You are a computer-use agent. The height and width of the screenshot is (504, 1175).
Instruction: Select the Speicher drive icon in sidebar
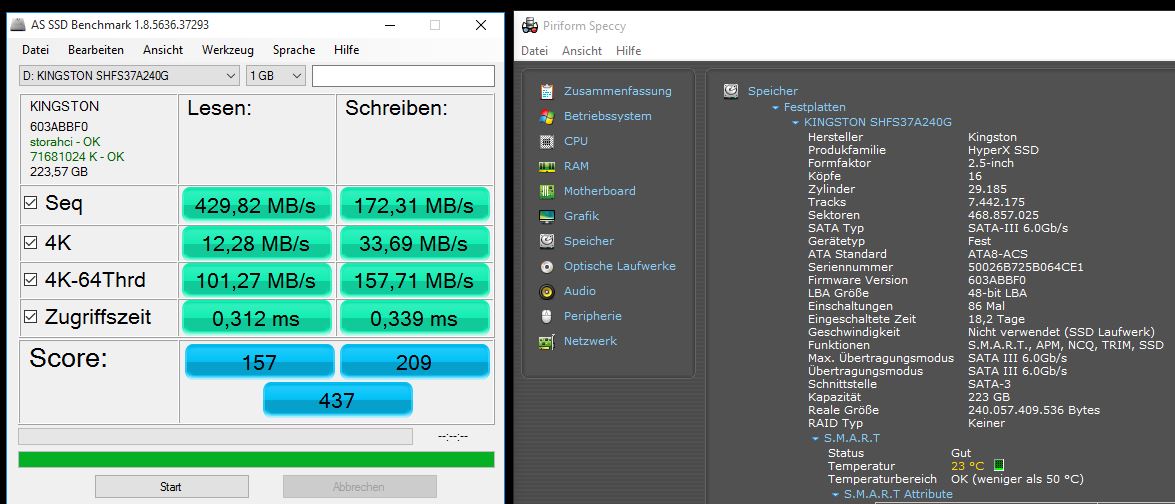coord(547,241)
